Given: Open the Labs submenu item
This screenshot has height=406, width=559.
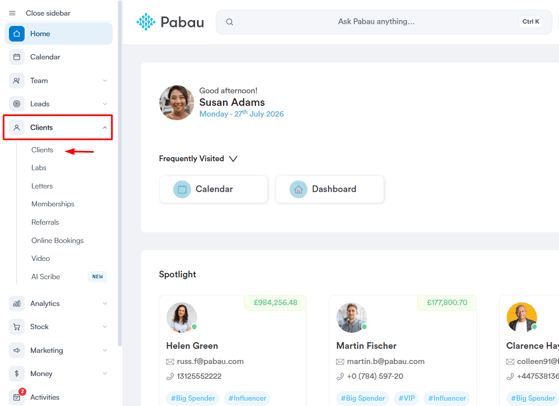Looking at the screenshot, I should click(39, 168).
